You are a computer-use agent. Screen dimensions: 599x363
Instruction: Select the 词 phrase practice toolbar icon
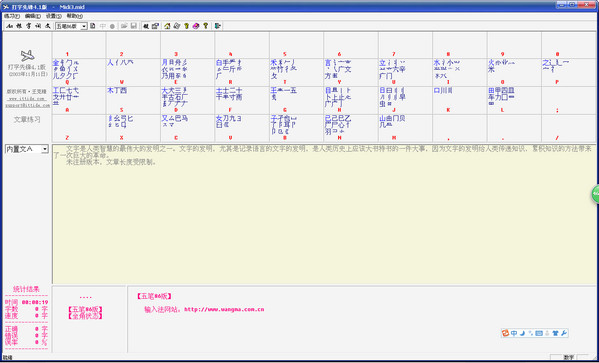click(38, 26)
